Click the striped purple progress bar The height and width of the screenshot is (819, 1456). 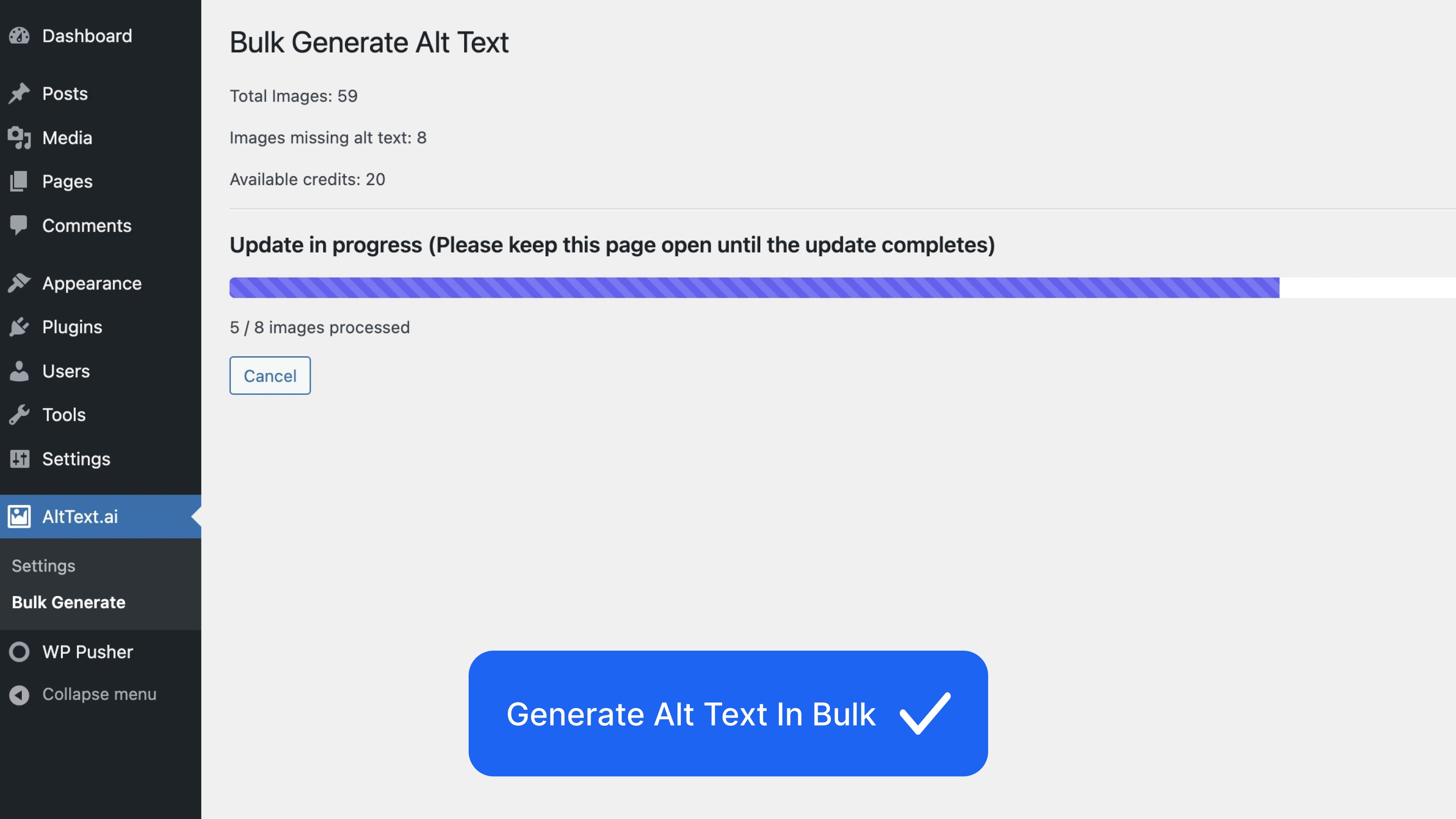754,288
